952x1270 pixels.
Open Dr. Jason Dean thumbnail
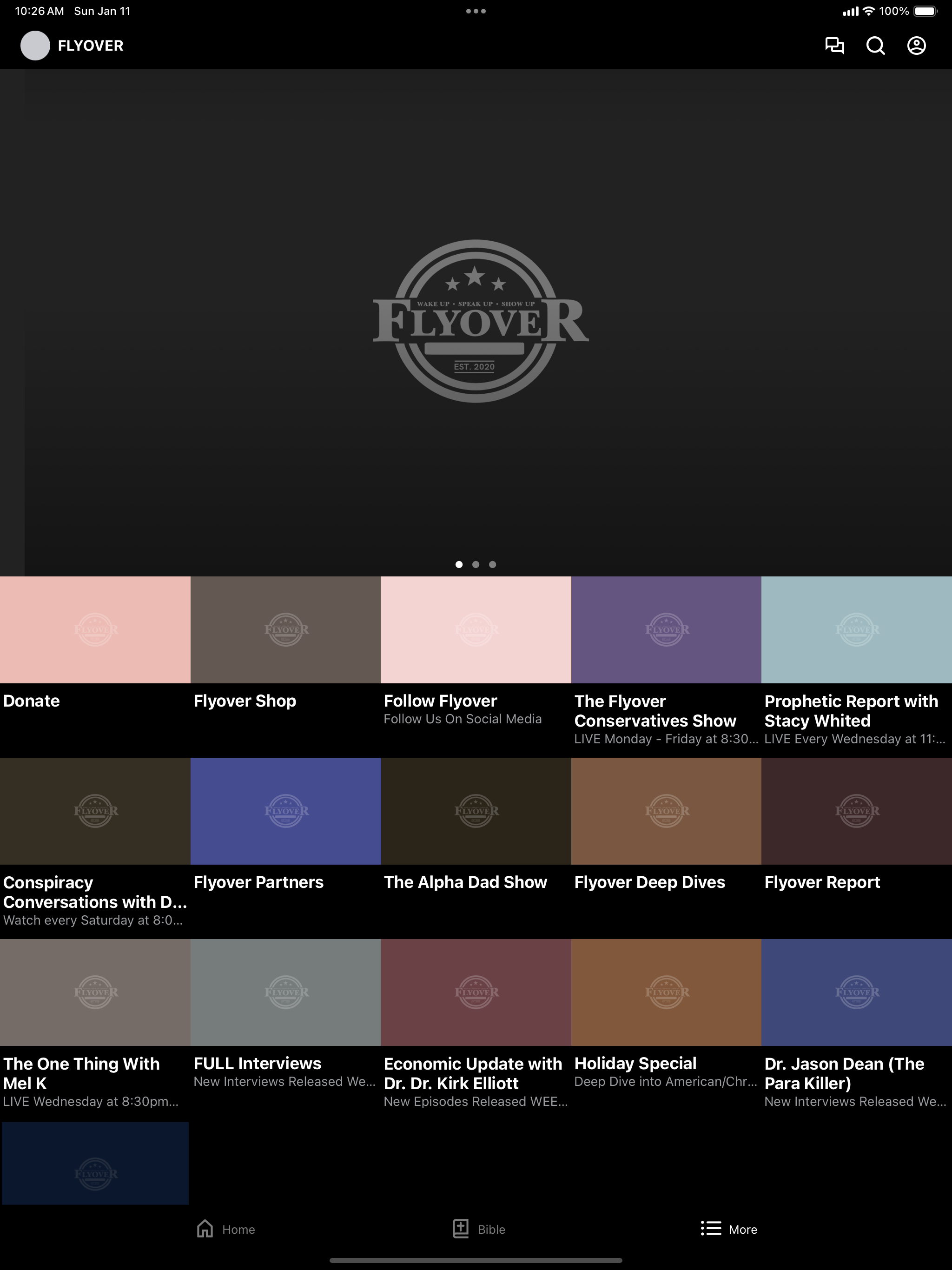(x=857, y=992)
